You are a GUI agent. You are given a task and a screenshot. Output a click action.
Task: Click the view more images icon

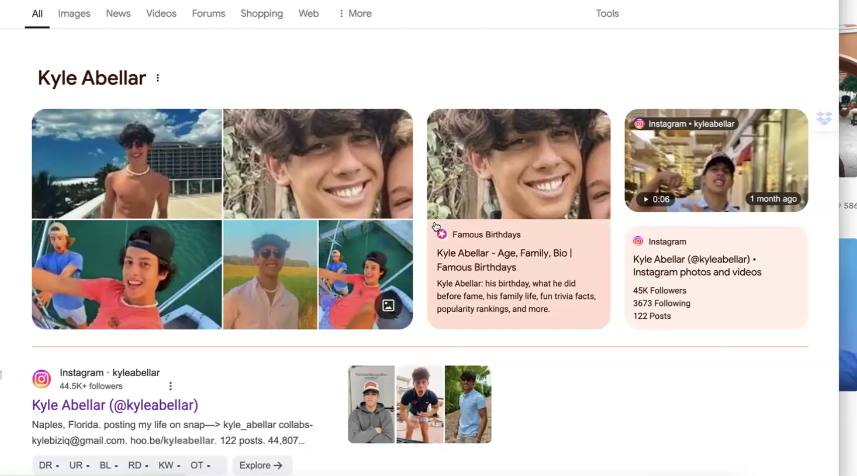(x=389, y=305)
